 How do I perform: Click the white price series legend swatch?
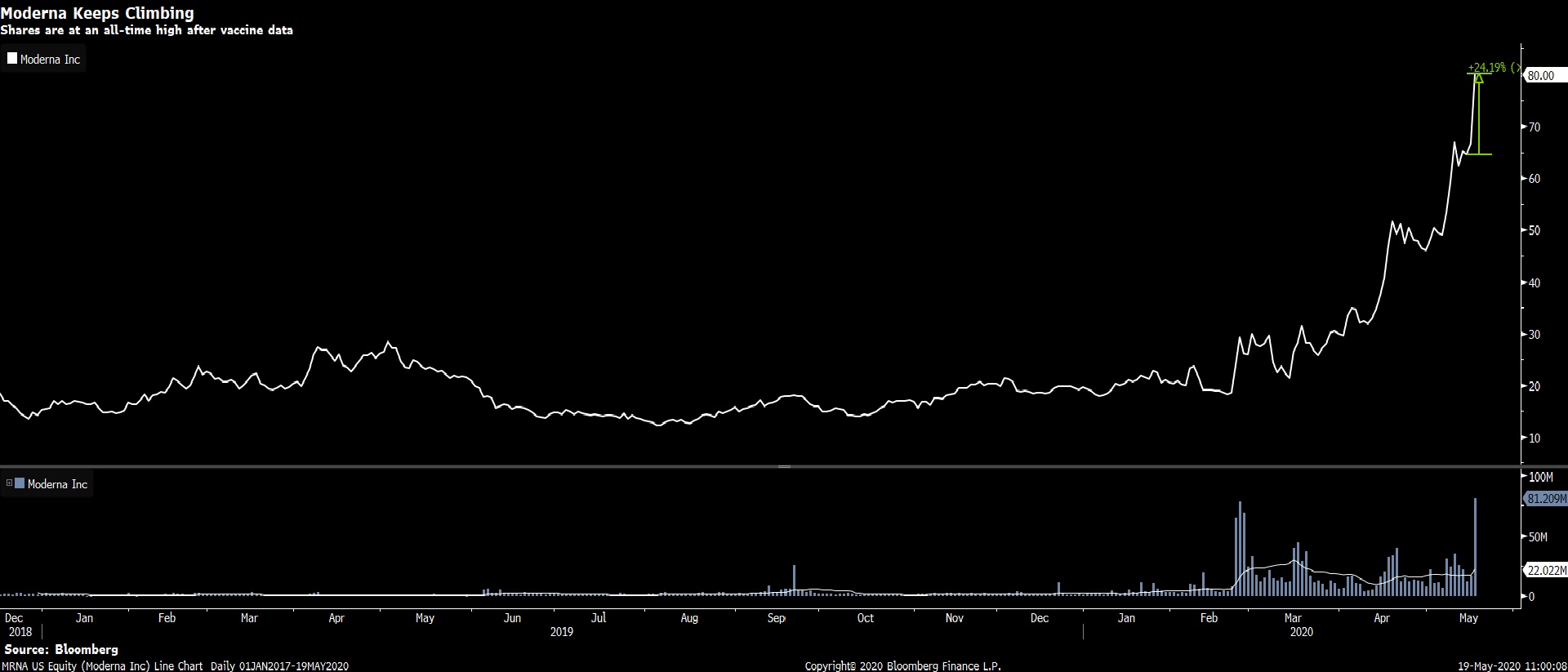pos(12,58)
